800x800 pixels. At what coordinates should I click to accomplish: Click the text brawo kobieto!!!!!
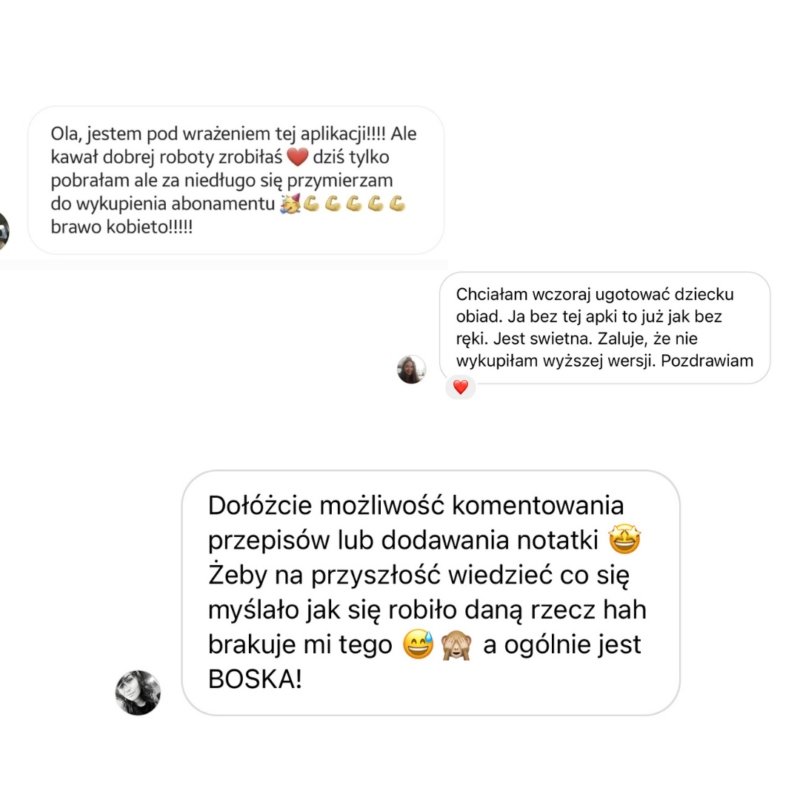[121, 227]
